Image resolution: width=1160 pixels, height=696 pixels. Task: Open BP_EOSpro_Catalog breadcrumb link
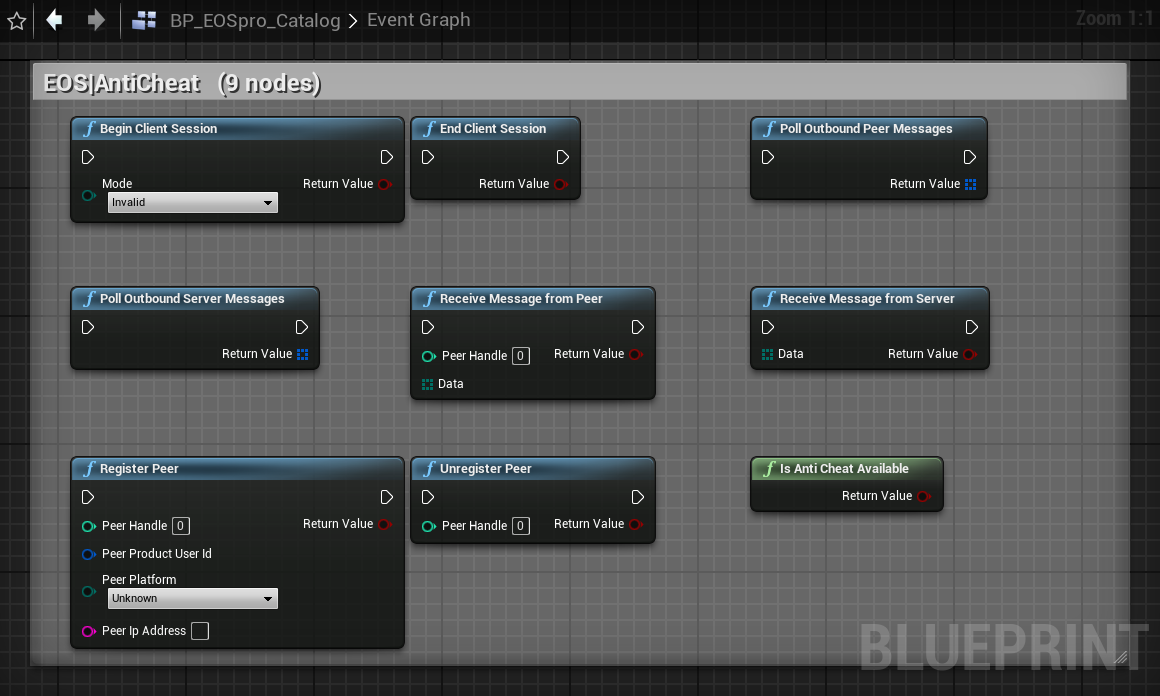(255, 20)
